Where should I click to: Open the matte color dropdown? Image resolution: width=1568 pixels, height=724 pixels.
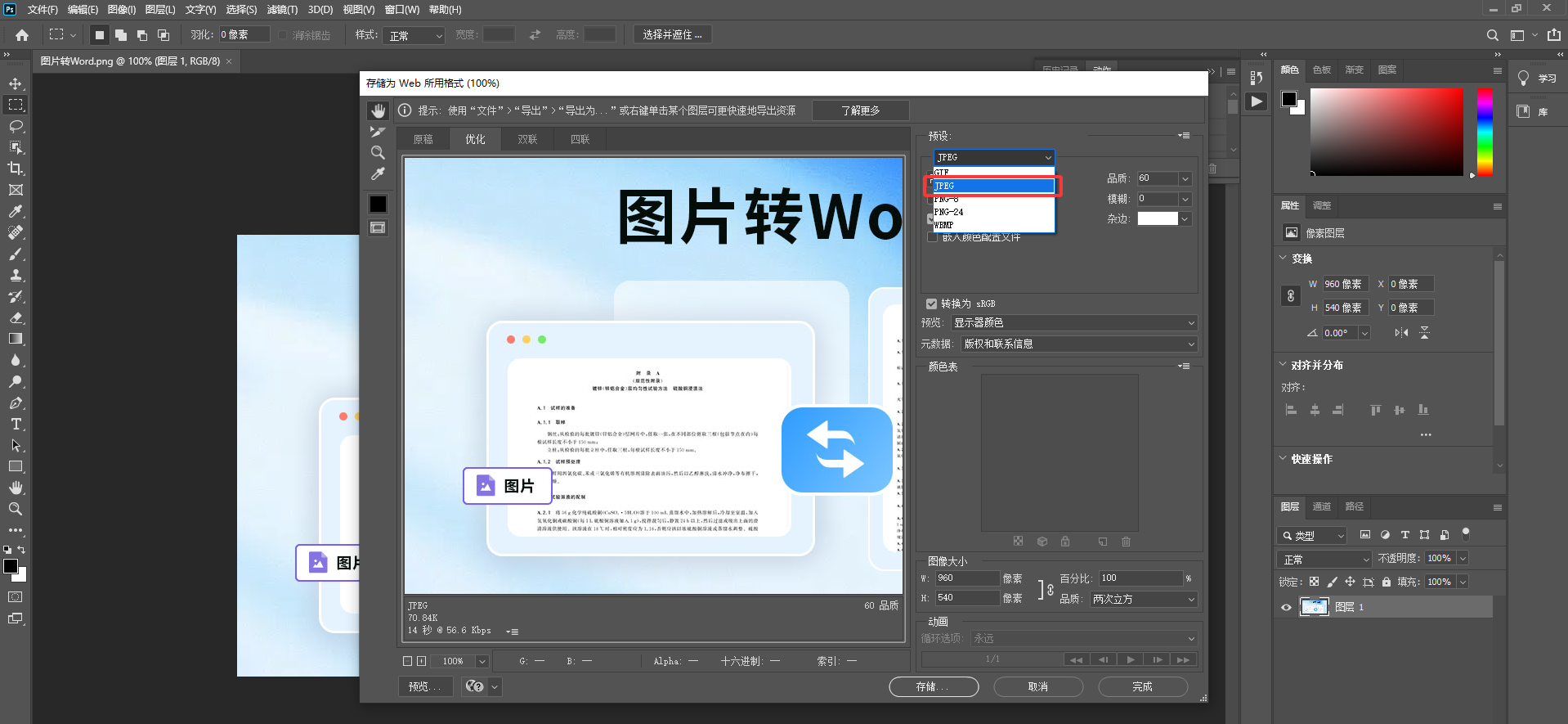tap(1185, 219)
